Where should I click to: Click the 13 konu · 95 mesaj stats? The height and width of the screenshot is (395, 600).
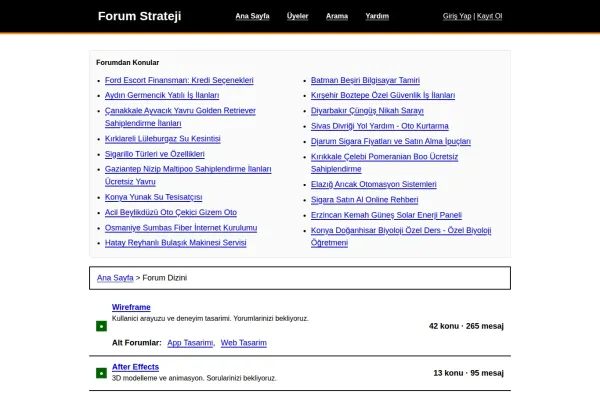pyautogui.click(x=468, y=373)
